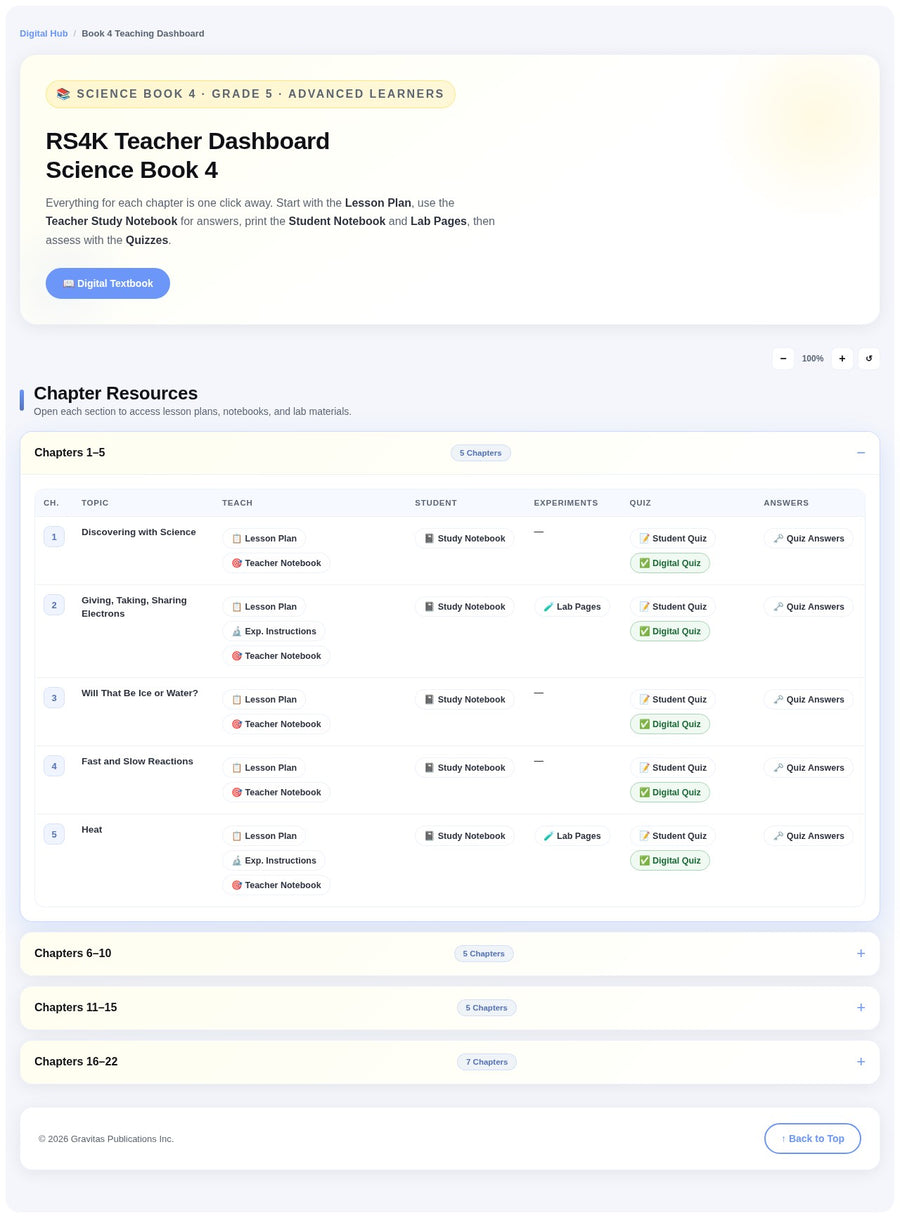Viewport: 900px width, 1218px height.
Task: Decrease zoom with the minus button
Action: click(x=783, y=358)
